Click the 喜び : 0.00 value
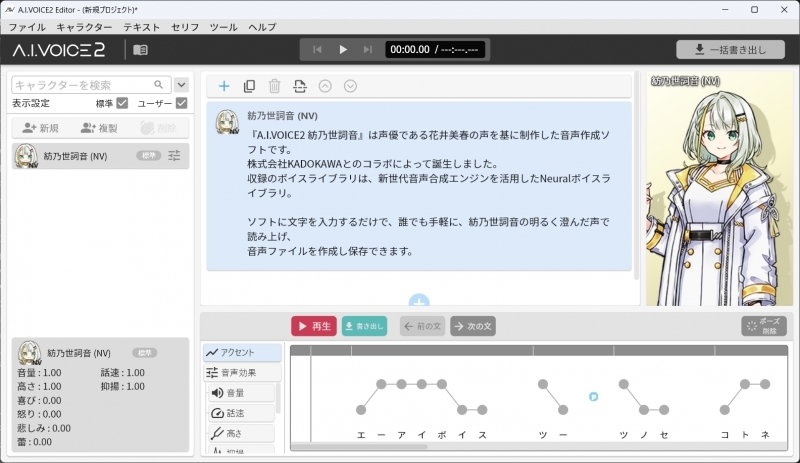Screen dimensions: 800x463 pyautogui.click(x=39, y=401)
